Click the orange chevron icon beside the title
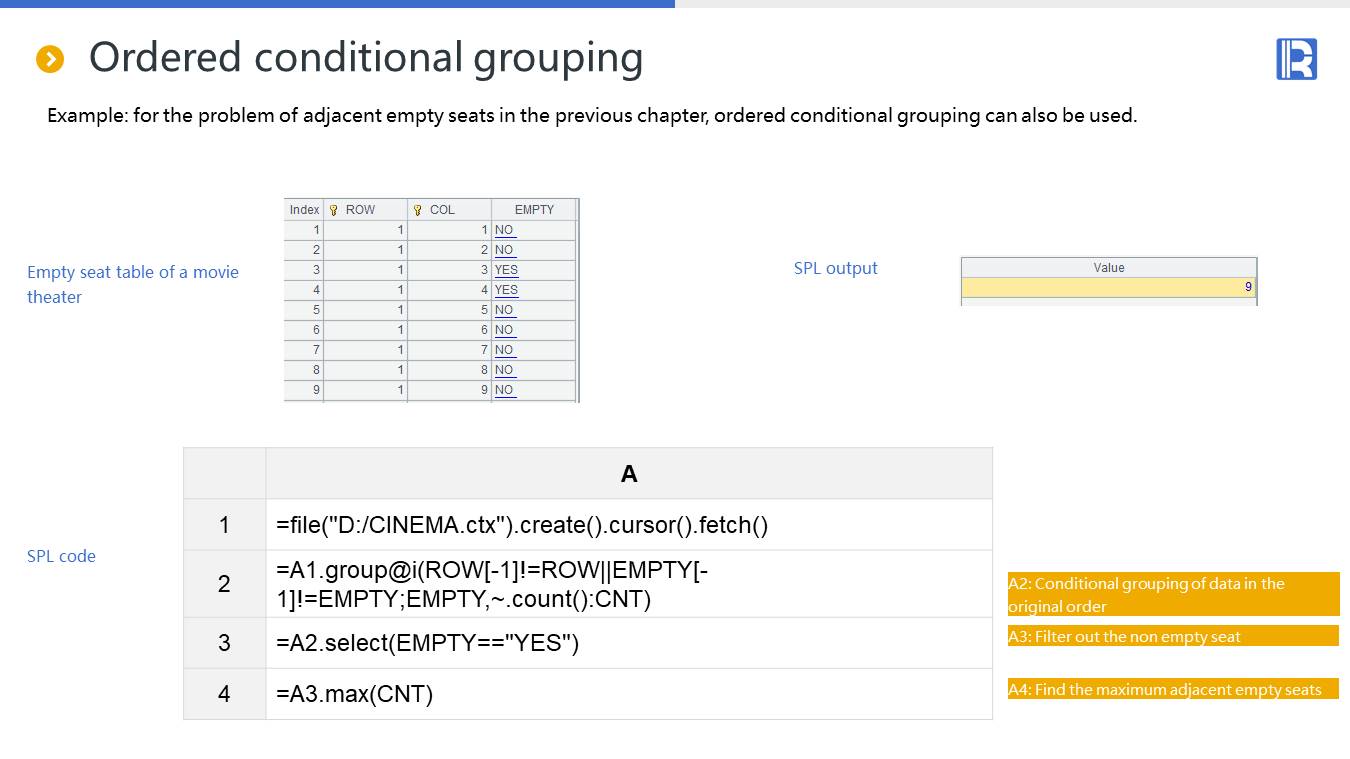The width and height of the screenshot is (1350, 759). [50, 59]
